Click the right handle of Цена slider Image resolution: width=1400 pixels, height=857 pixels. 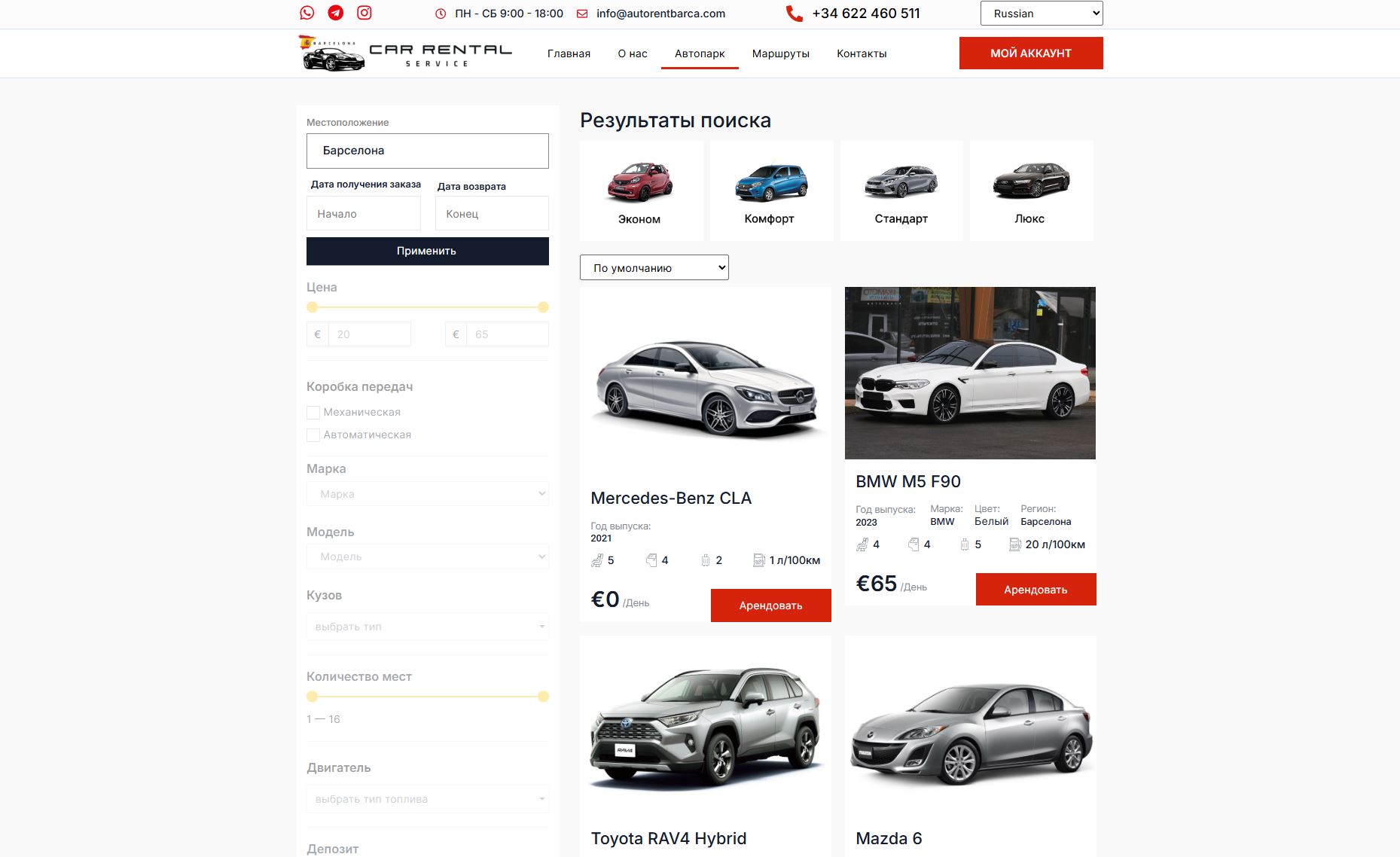point(543,307)
